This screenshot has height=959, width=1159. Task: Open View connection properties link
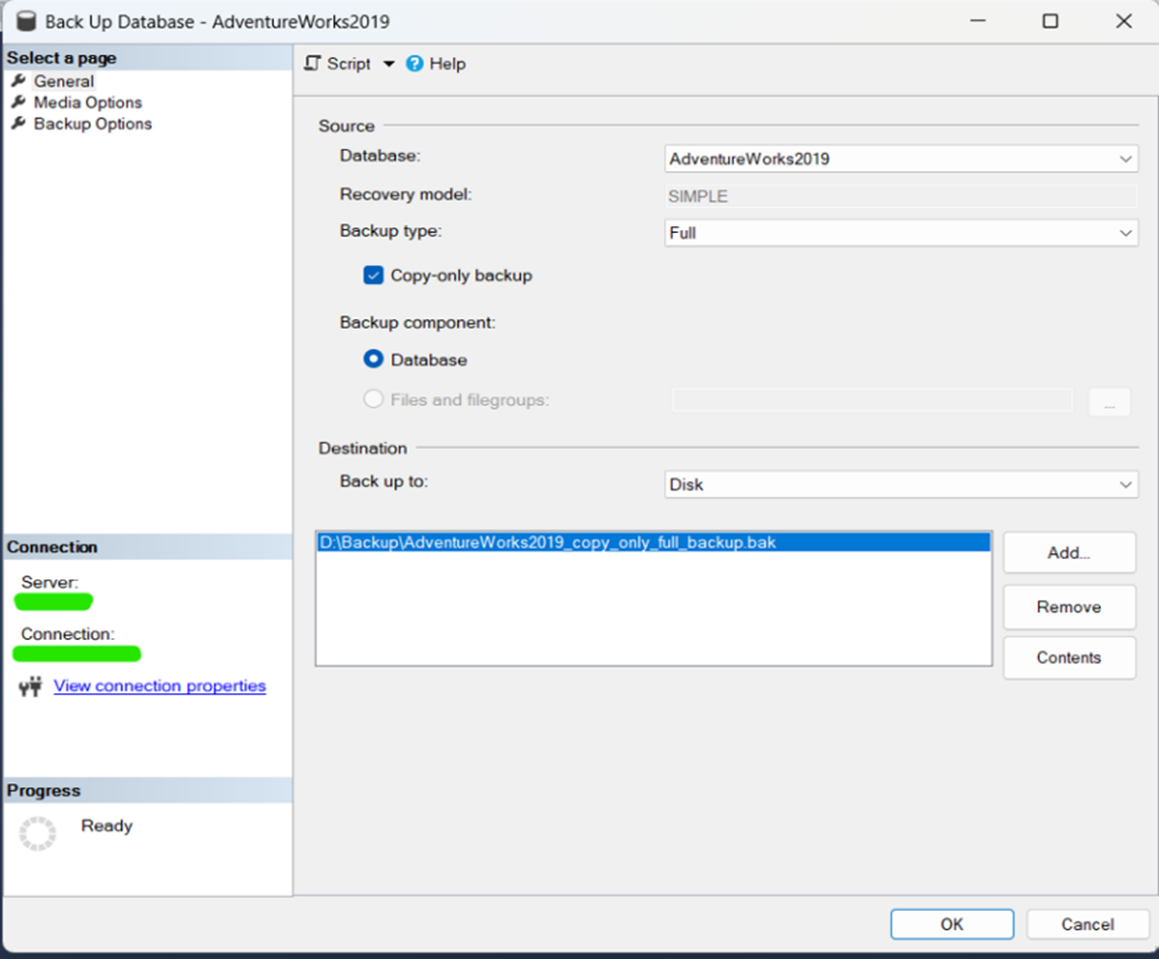[160, 686]
